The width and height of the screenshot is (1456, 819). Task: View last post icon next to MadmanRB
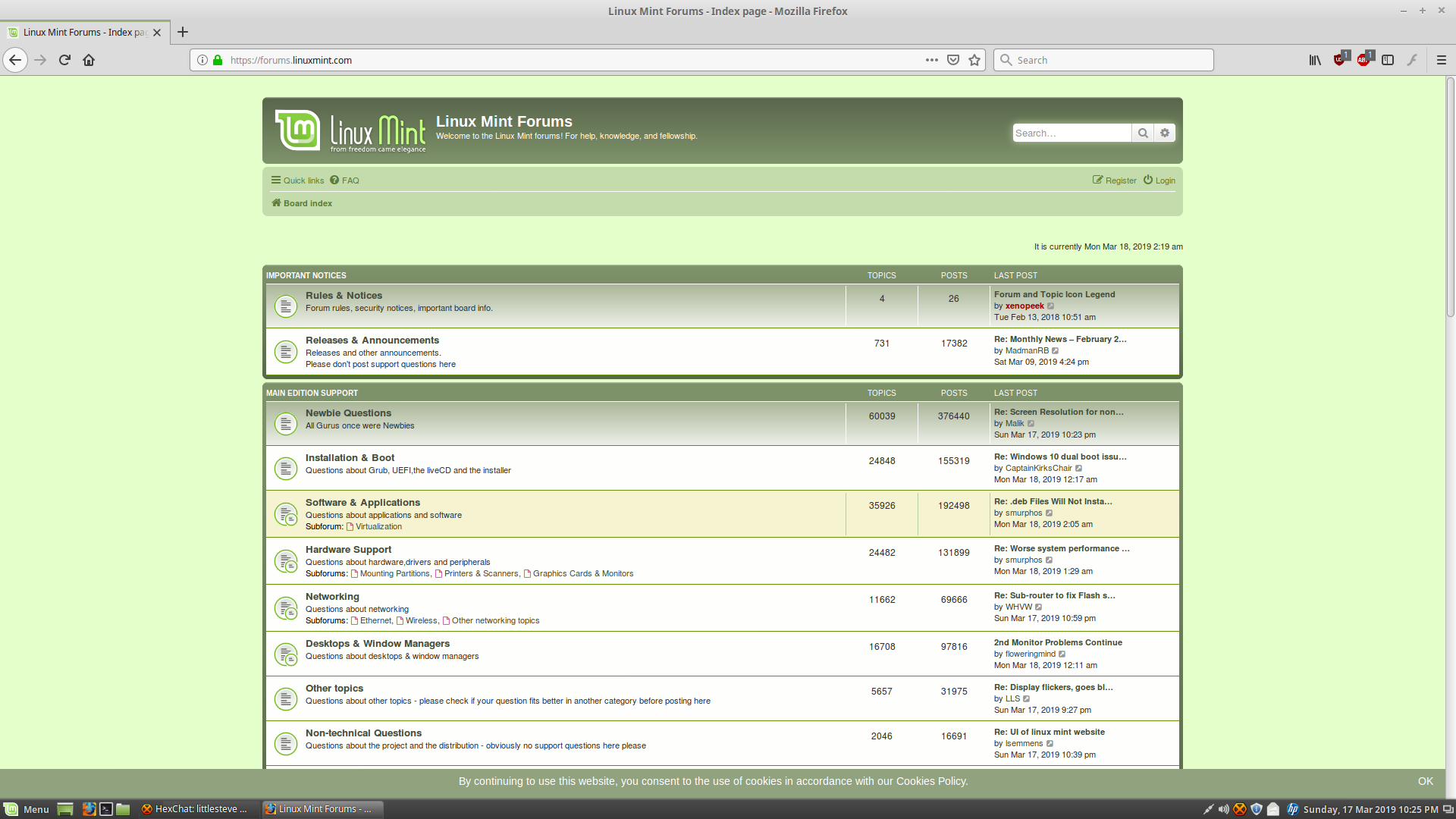click(1055, 351)
